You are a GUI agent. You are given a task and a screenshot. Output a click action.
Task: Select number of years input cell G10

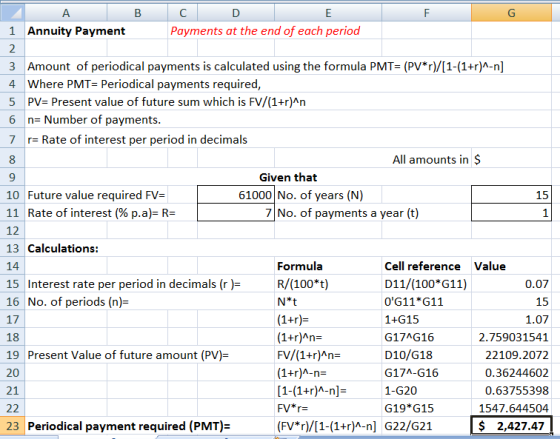click(x=511, y=195)
